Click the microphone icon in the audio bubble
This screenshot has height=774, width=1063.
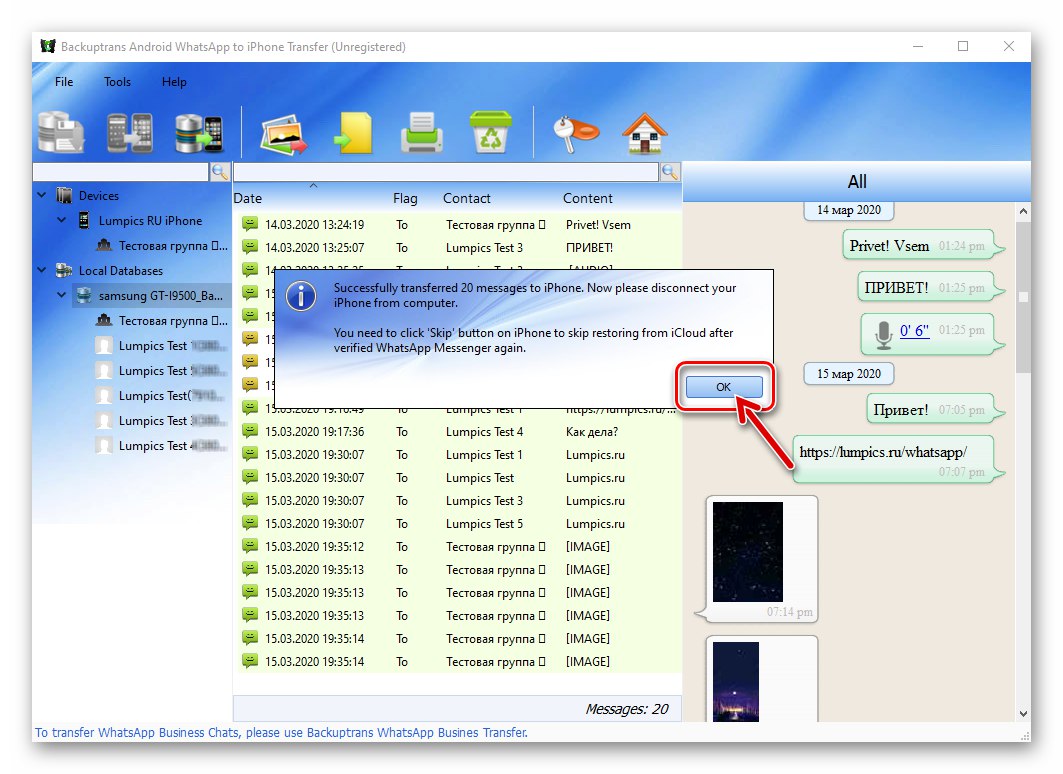[883, 335]
